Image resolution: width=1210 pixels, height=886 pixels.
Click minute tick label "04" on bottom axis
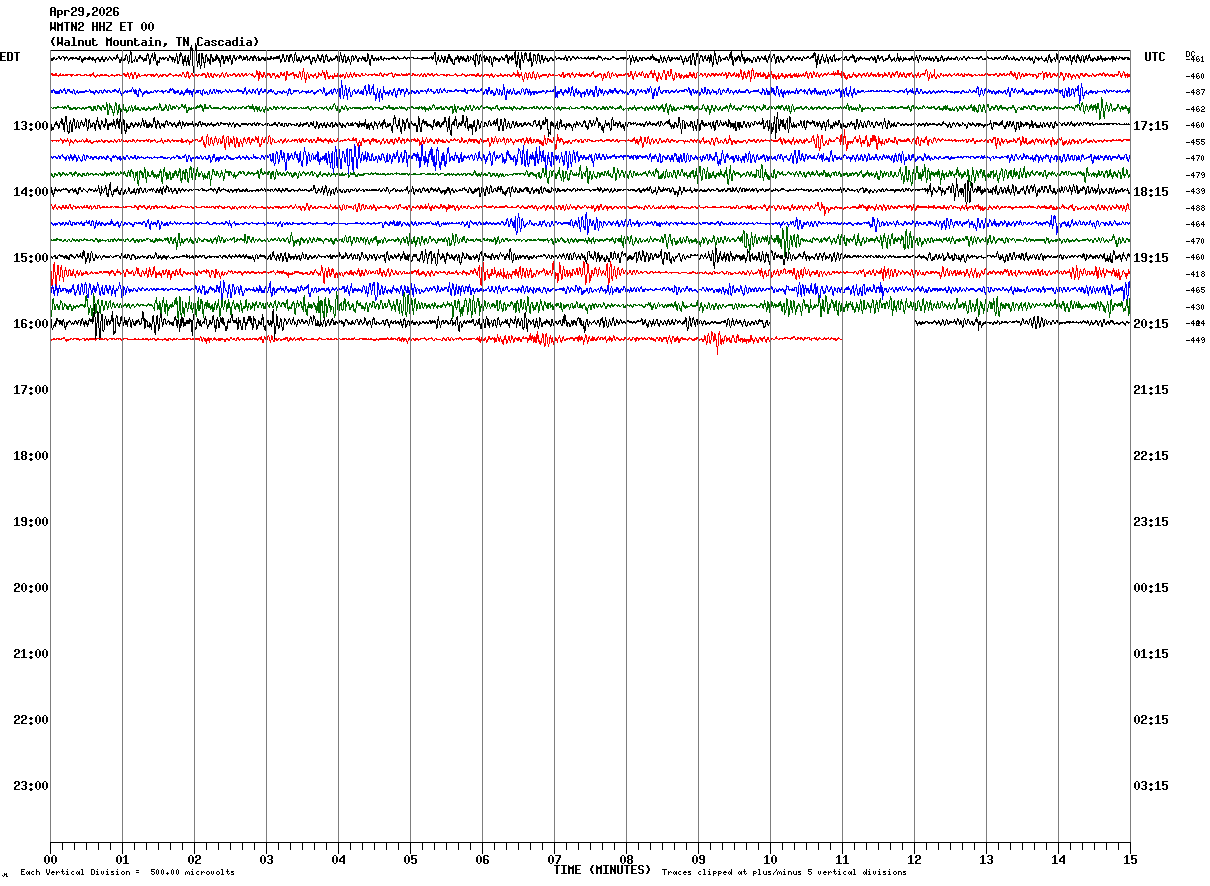point(338,860)
